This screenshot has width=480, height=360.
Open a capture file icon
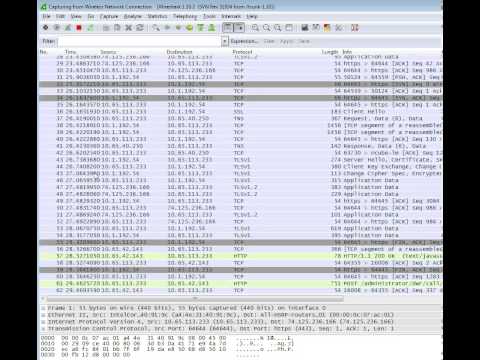click(x=106, y=28)
